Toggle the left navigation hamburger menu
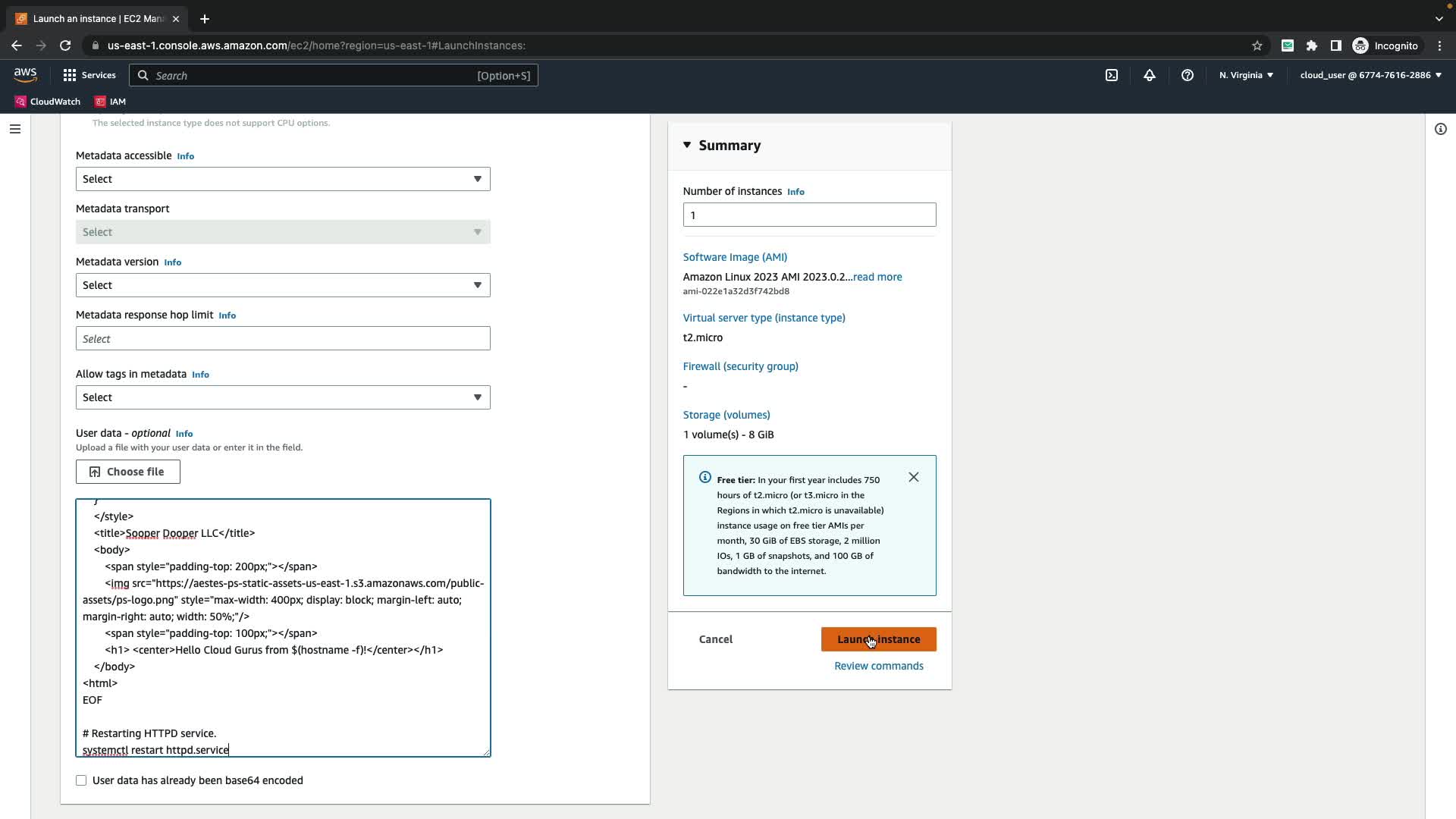This screenshot has width=1456, height=819. coord(14,129)
